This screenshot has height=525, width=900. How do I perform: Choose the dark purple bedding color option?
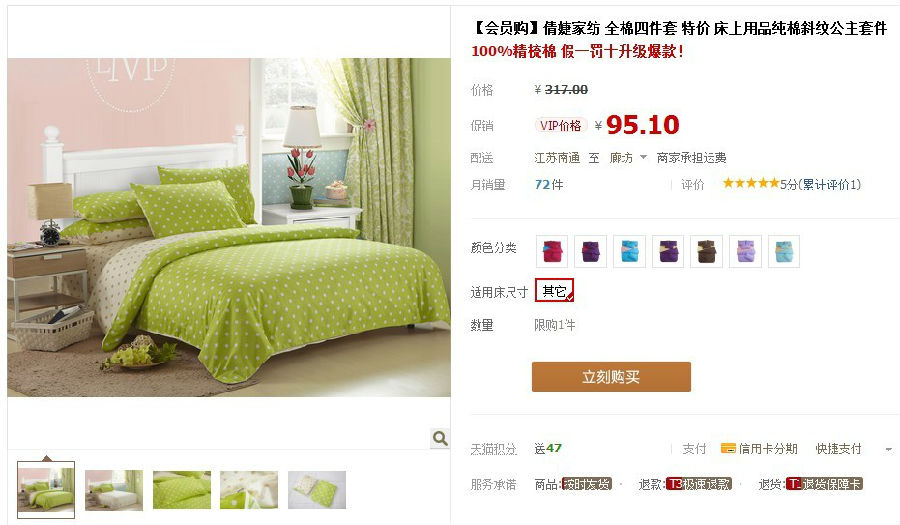tap(591, 251)
